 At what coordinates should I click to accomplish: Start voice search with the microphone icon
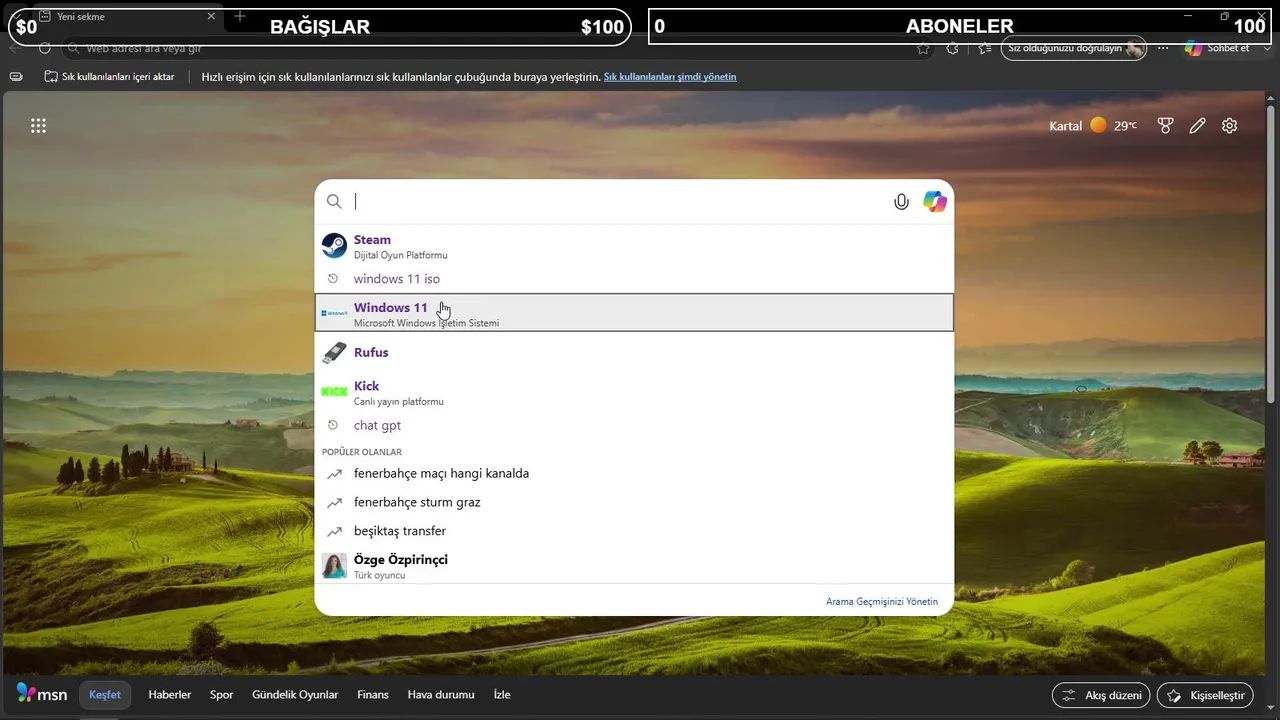(901, 202)
